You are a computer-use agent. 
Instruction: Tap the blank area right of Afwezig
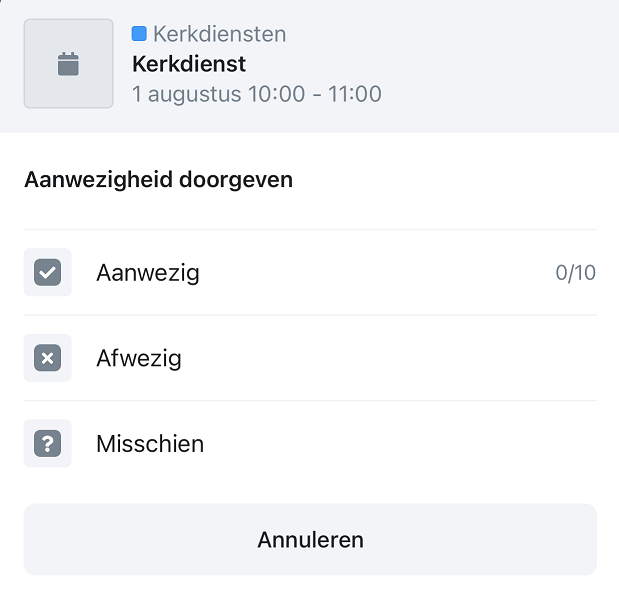click(400, 358)
